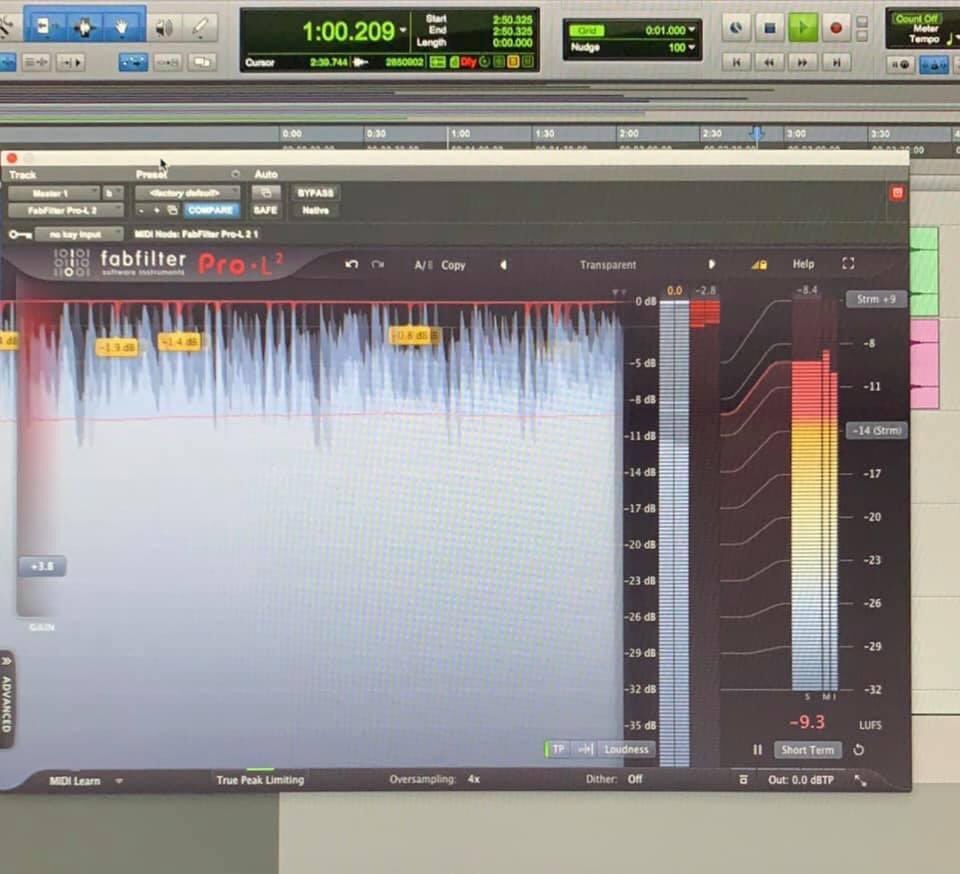Toggle Pro-L 2 full screen mode
Viewport: 960px width, 874px height.
pos(848,264)
